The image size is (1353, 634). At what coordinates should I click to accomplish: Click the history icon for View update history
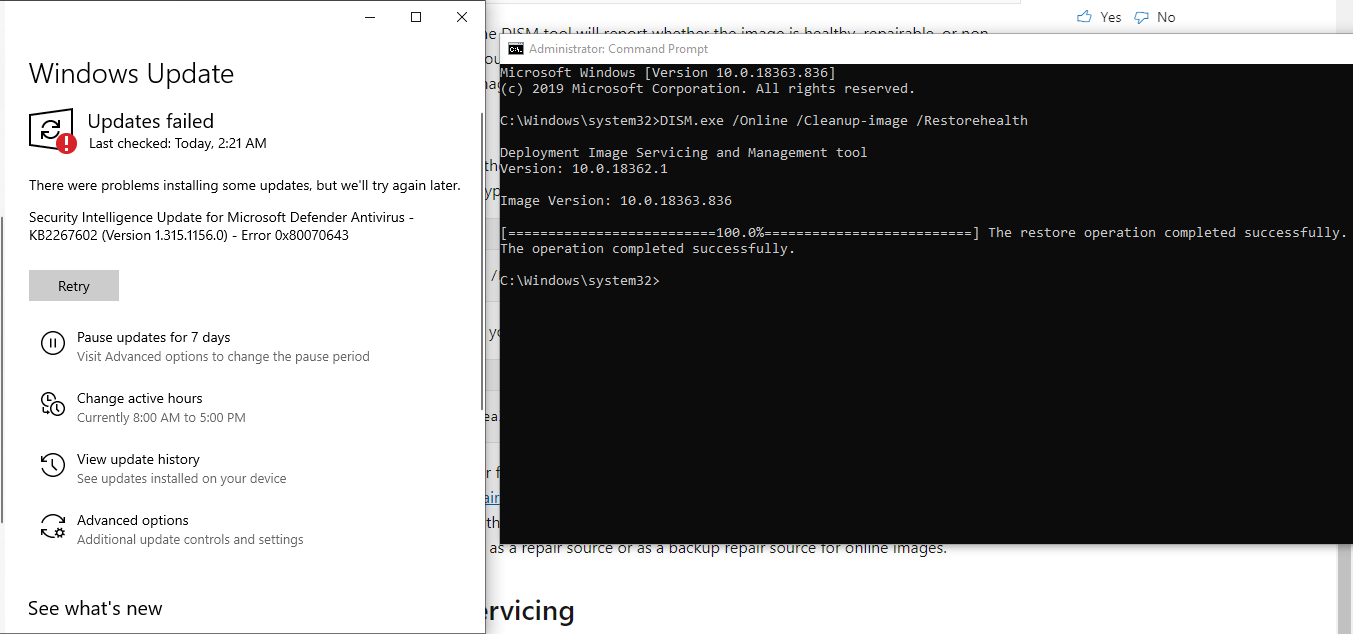point(52,466)
